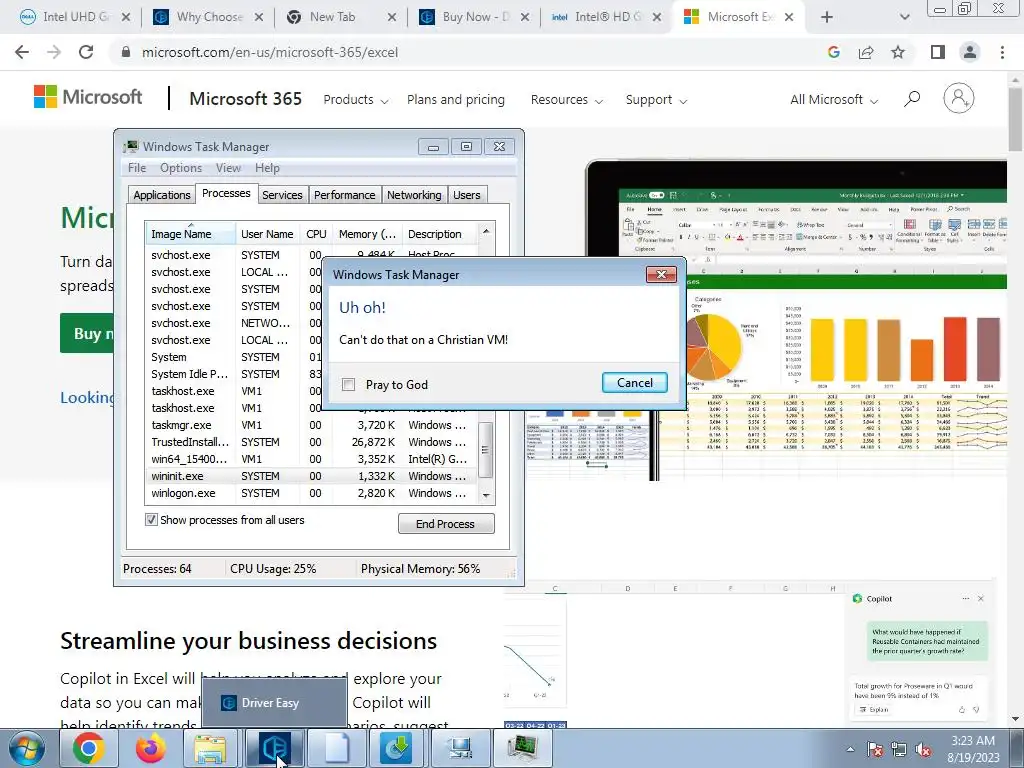The width and height of the screenshot is (1024, 768).
Task: Click the muted volume tray icon
Action: [923, 750]
